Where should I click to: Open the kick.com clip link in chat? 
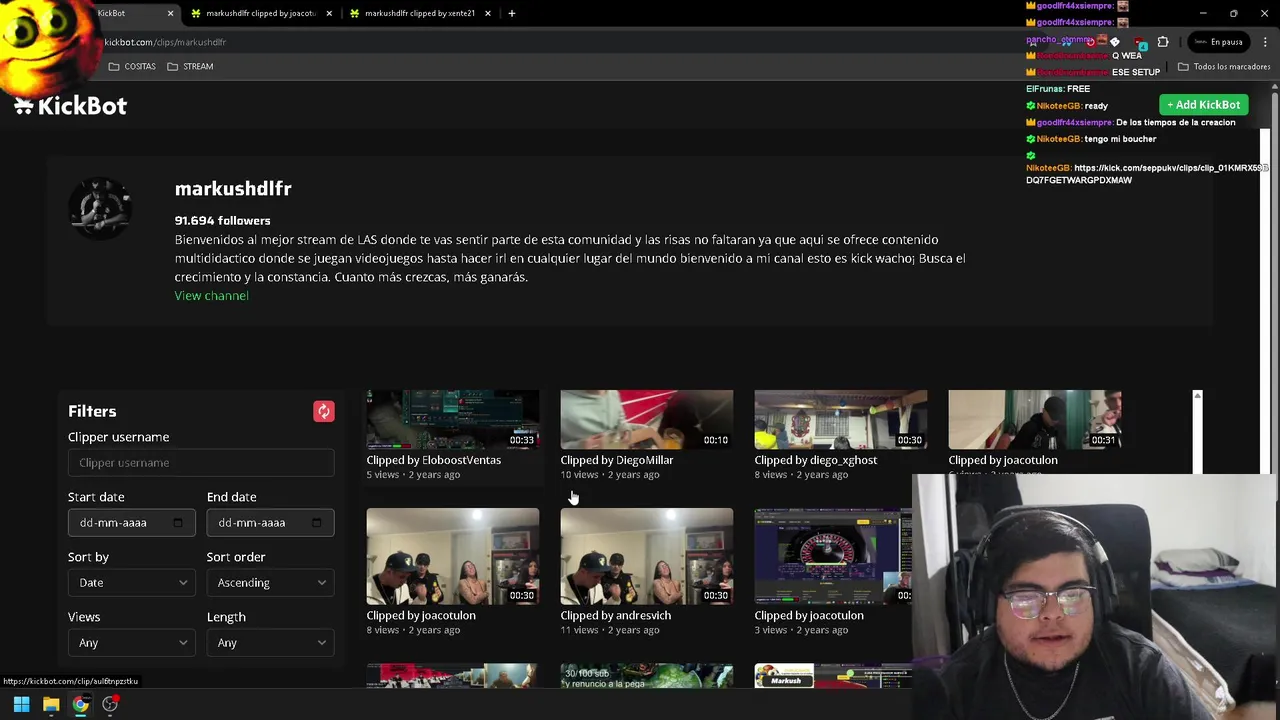1148,174
